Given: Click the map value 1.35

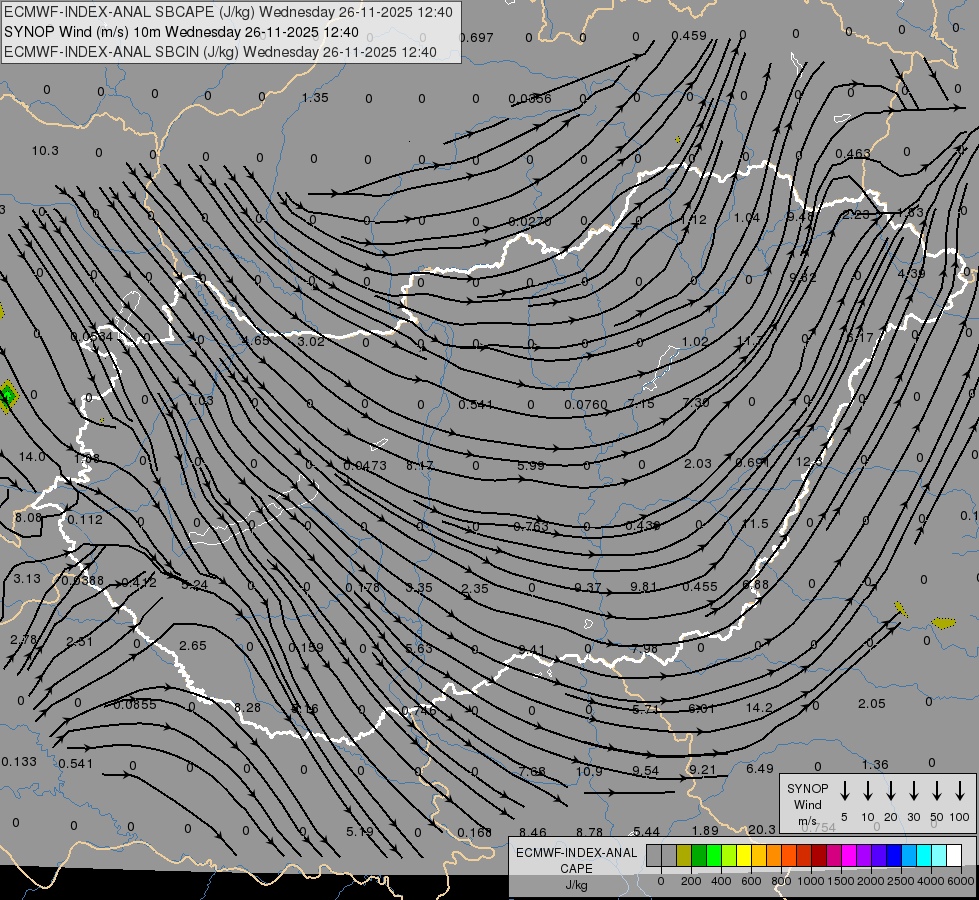Looking at the screenshot, I should [315, 97].
